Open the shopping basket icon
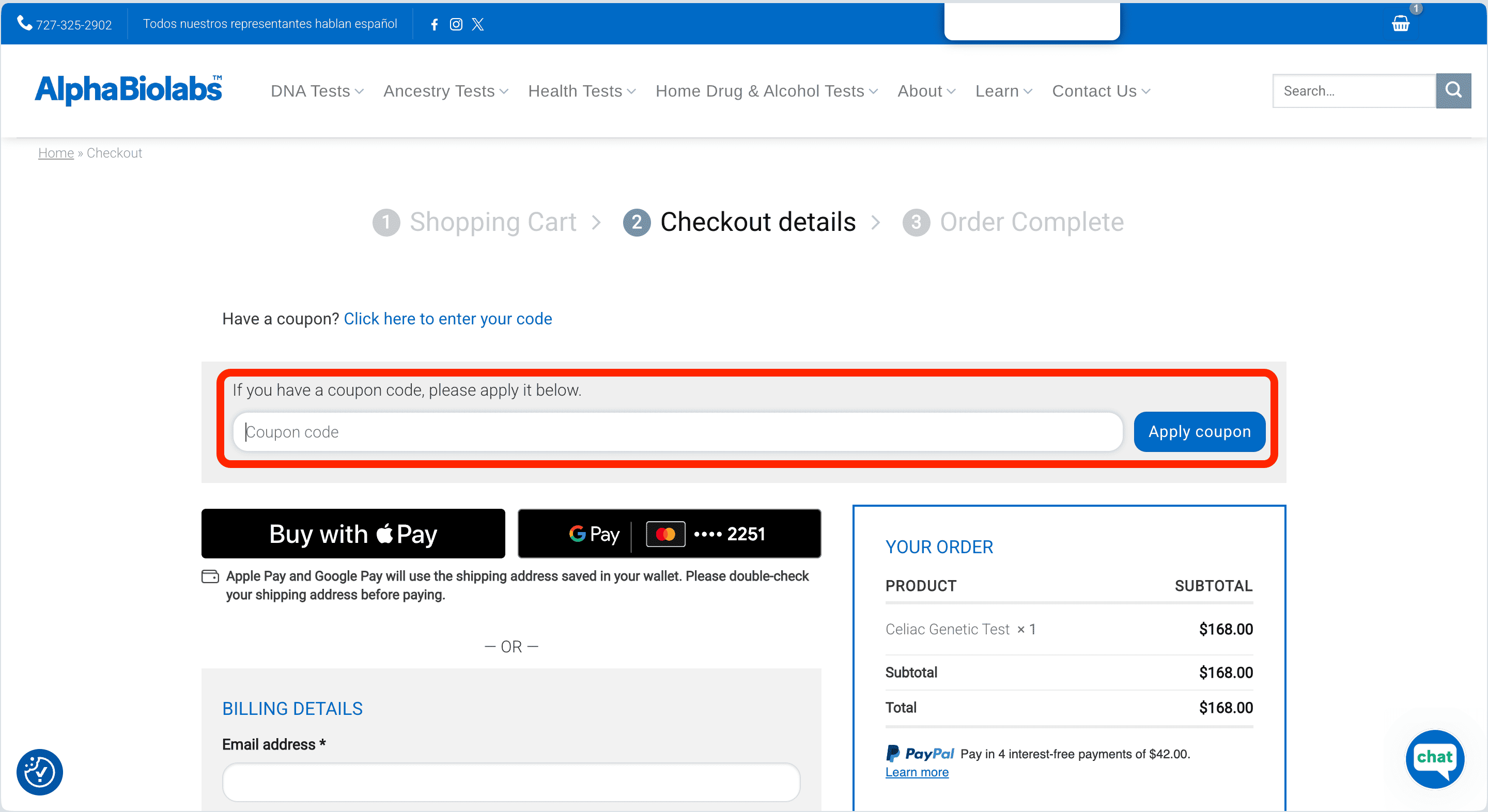The width and height of the screenshot is (1488, 812). tap(1400, 24)
